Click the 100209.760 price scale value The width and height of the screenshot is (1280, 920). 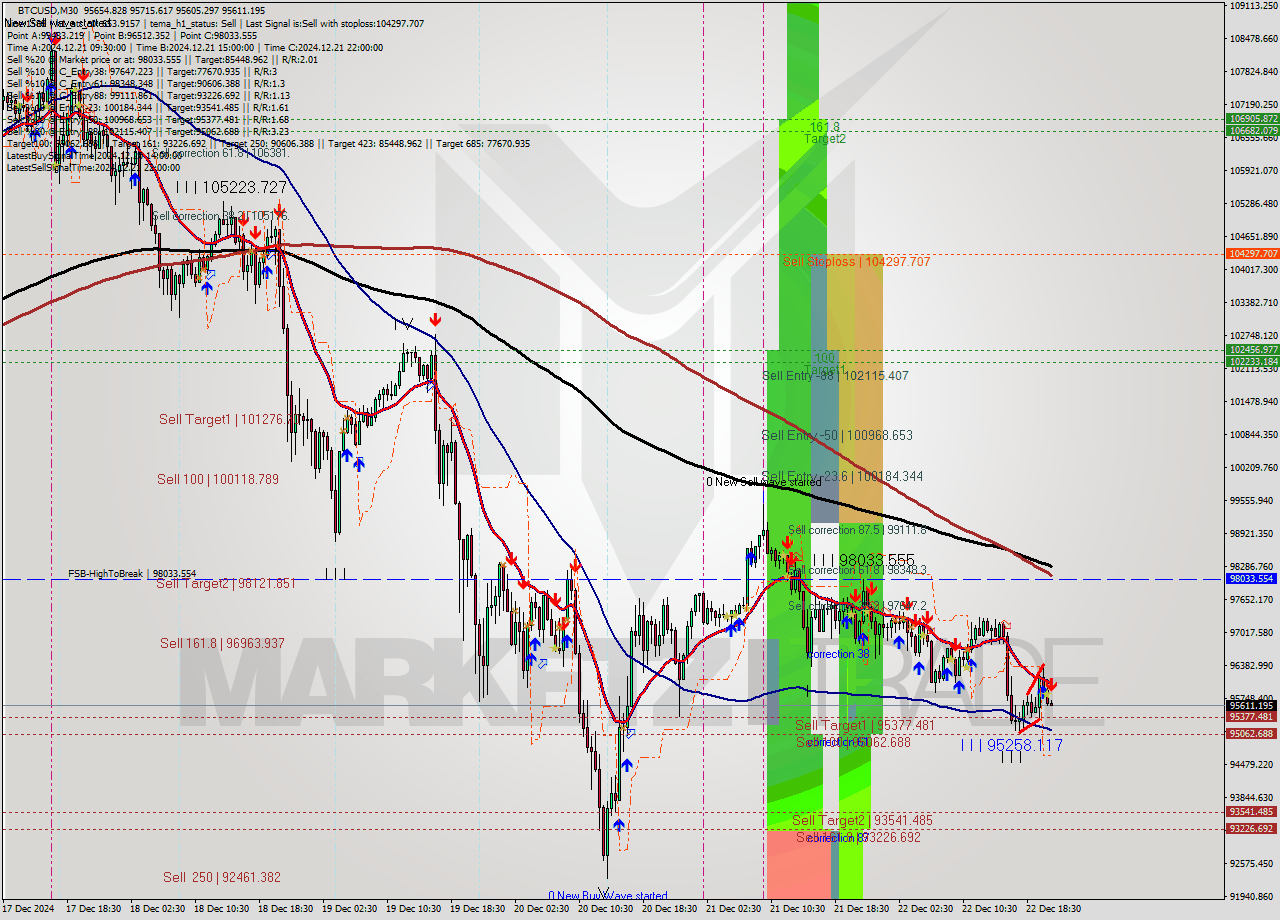coord(1253,468)
